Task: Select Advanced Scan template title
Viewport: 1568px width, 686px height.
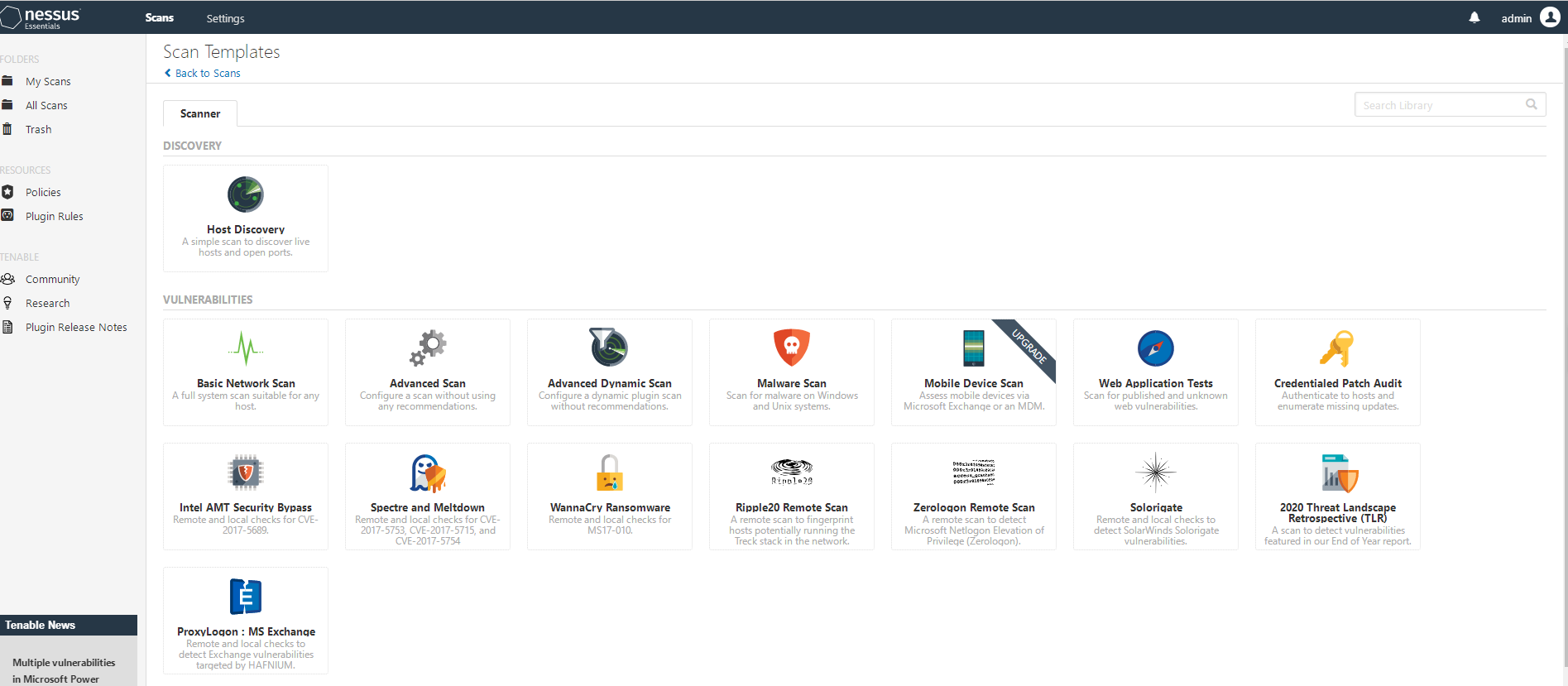Action: (428, 383)
